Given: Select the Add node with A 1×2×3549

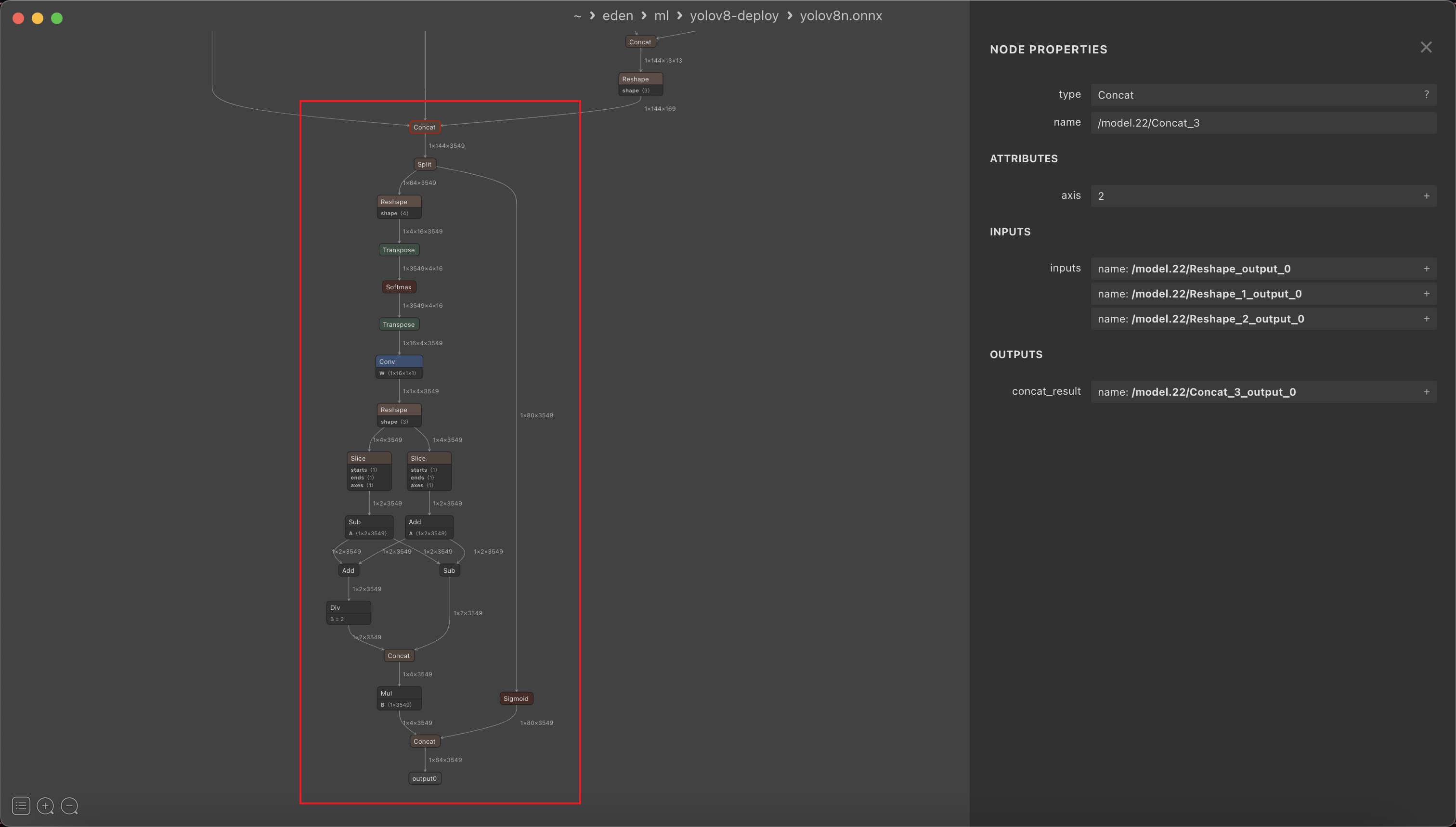Looking at the screenshot, I should tap(429, 527).
